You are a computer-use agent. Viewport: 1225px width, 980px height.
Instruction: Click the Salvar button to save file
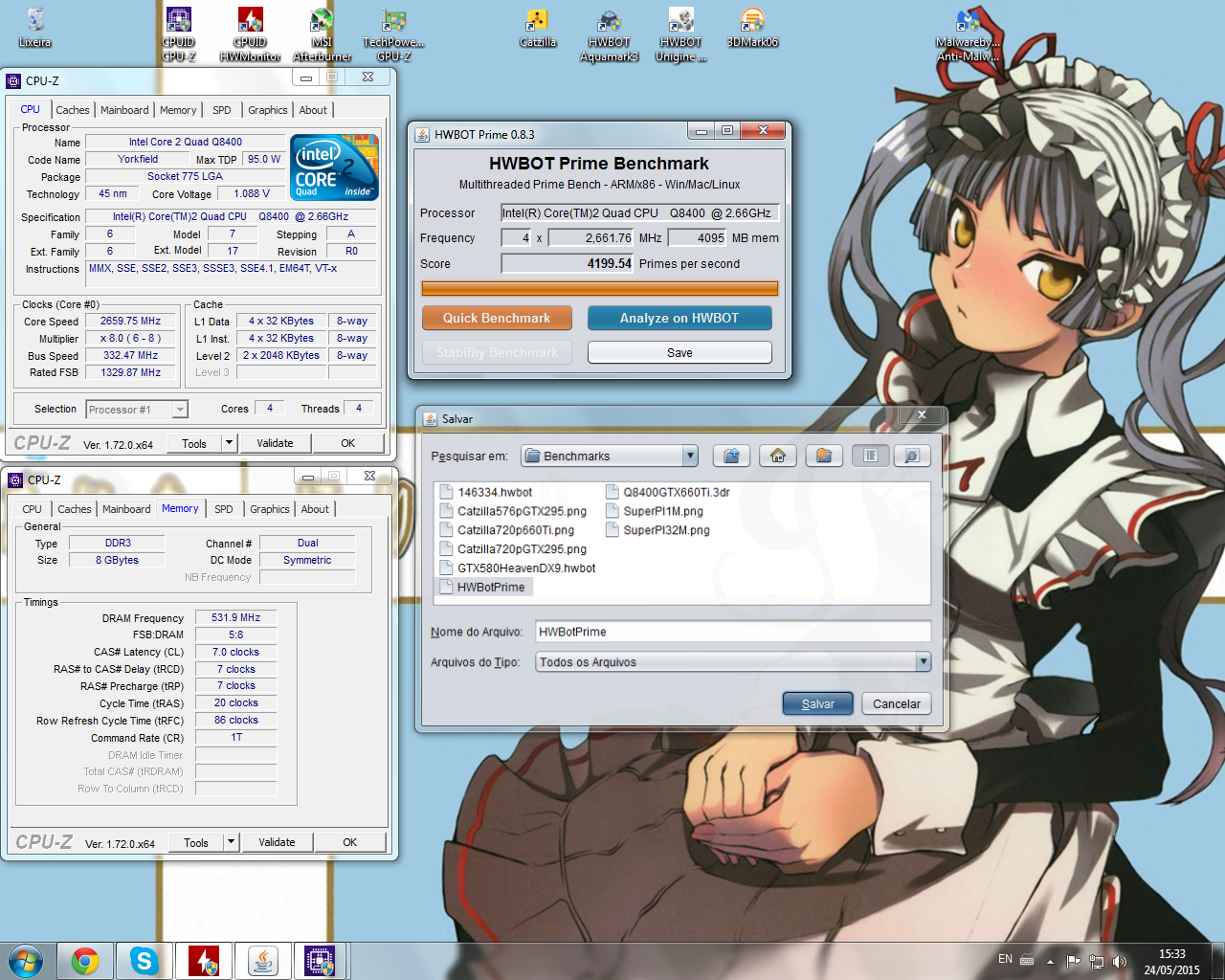(x=817, y=703)
